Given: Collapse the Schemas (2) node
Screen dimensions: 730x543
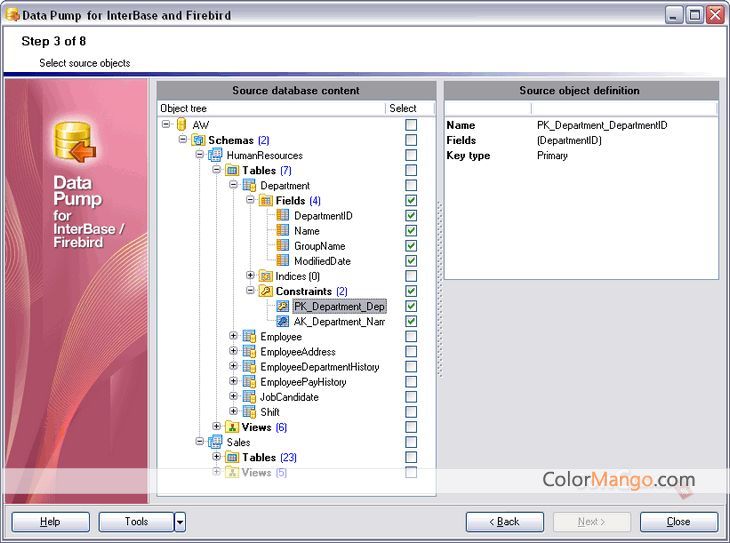Looking at the screenshot, I should click(182, 139).
